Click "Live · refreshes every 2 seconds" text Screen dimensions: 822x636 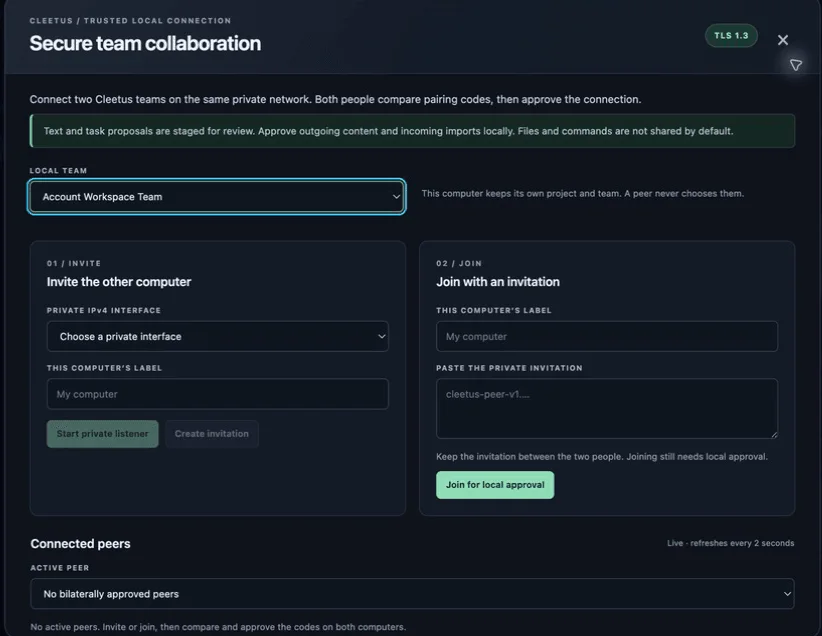pyautogui.click(x=730, y=543)
